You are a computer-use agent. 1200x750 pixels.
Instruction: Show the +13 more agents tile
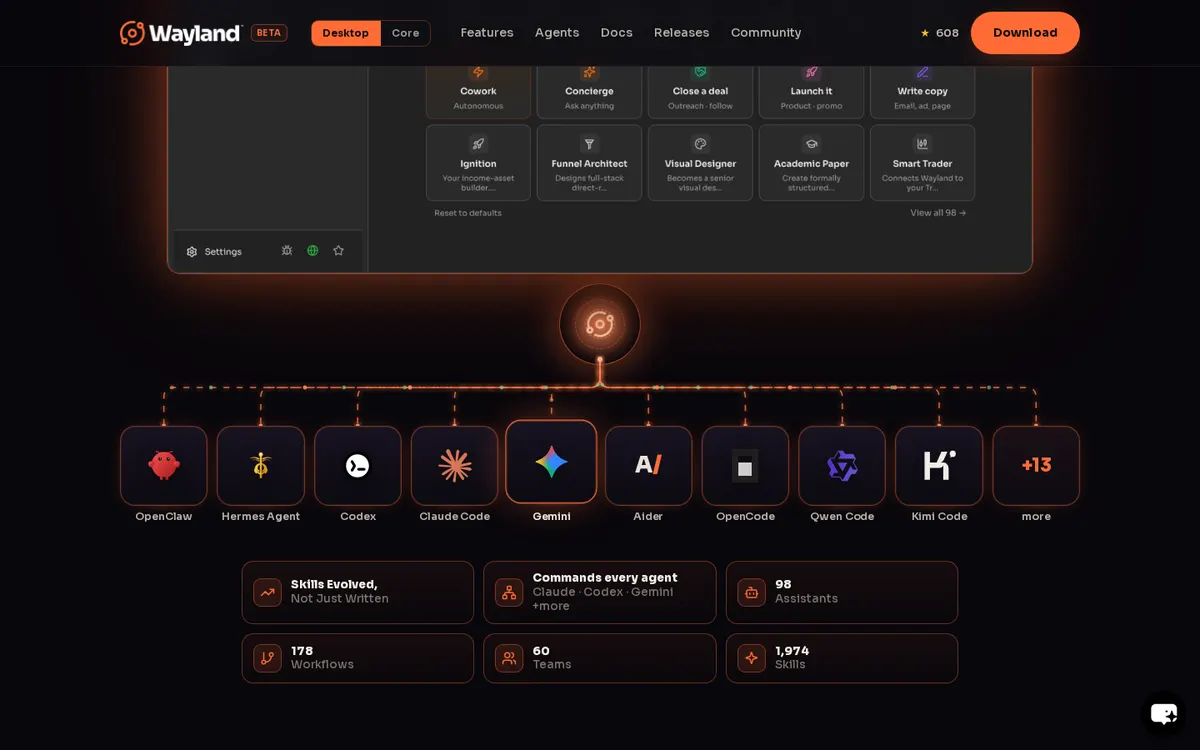click(1036, 466)
